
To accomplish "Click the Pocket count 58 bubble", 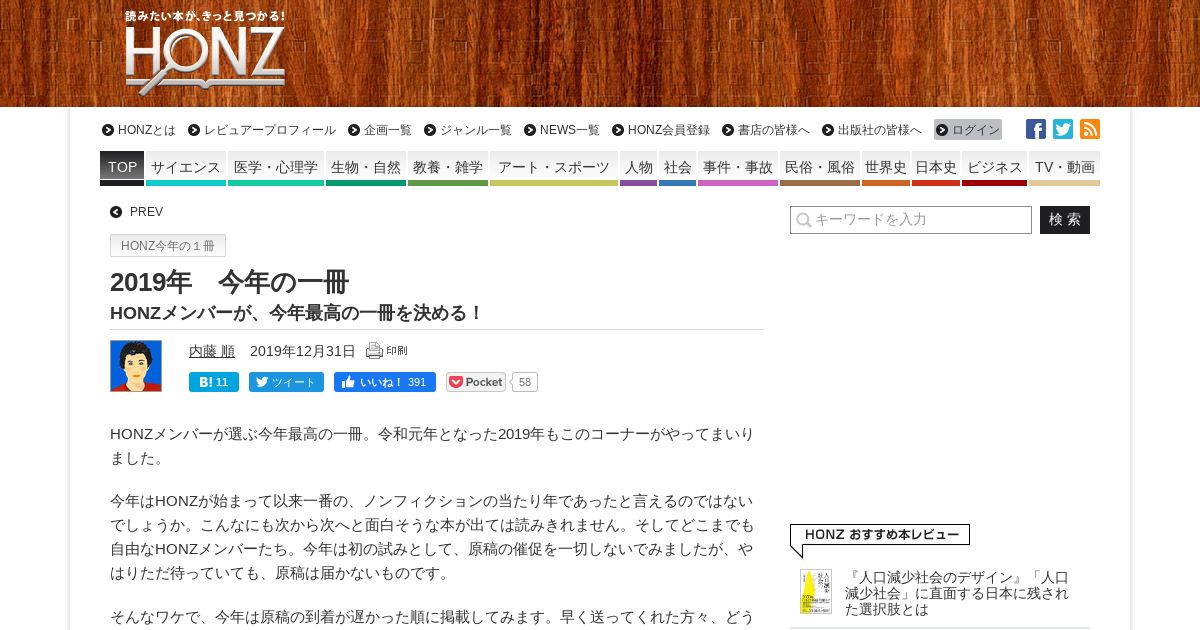I will coord(525,382).
